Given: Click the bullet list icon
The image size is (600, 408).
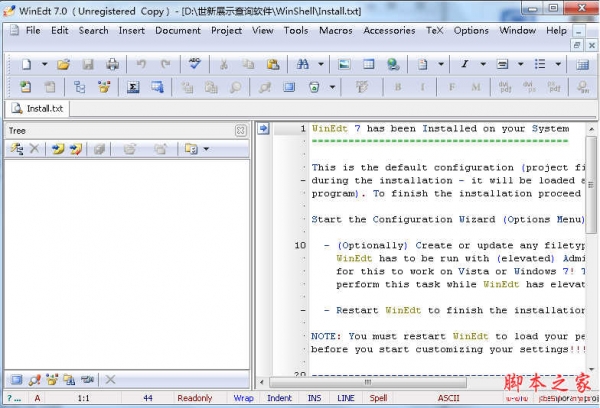Looking at the screenshot, I should tap(540, 64).
